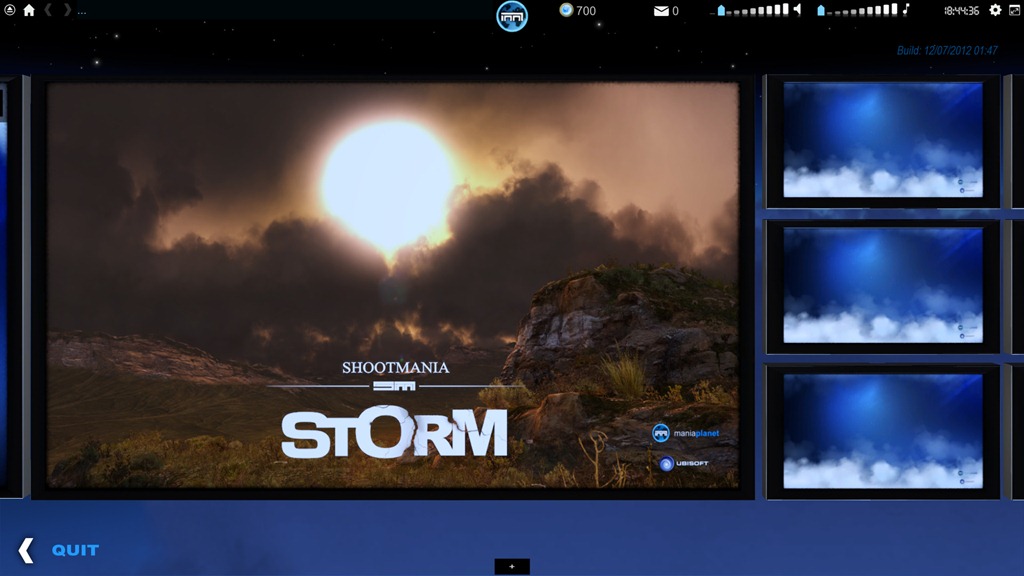The image size is (1024, 576).
Task: Navigate forward with the right arrow
Action: click(67, 10)
